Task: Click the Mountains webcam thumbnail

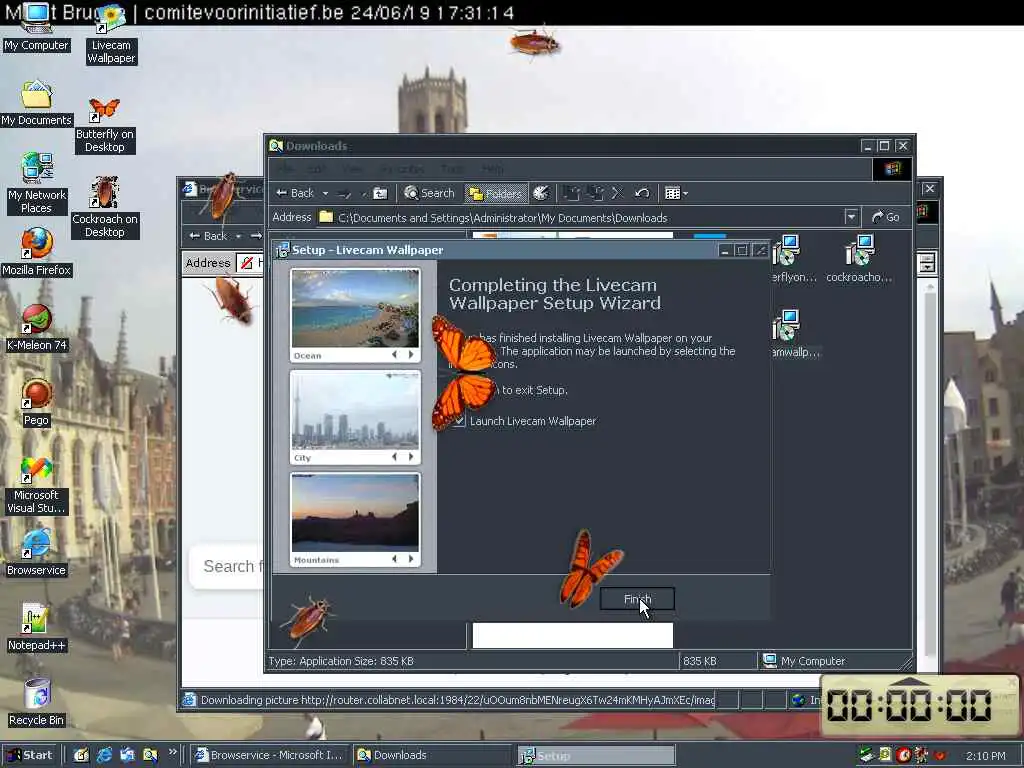Action: pos(355,513)
